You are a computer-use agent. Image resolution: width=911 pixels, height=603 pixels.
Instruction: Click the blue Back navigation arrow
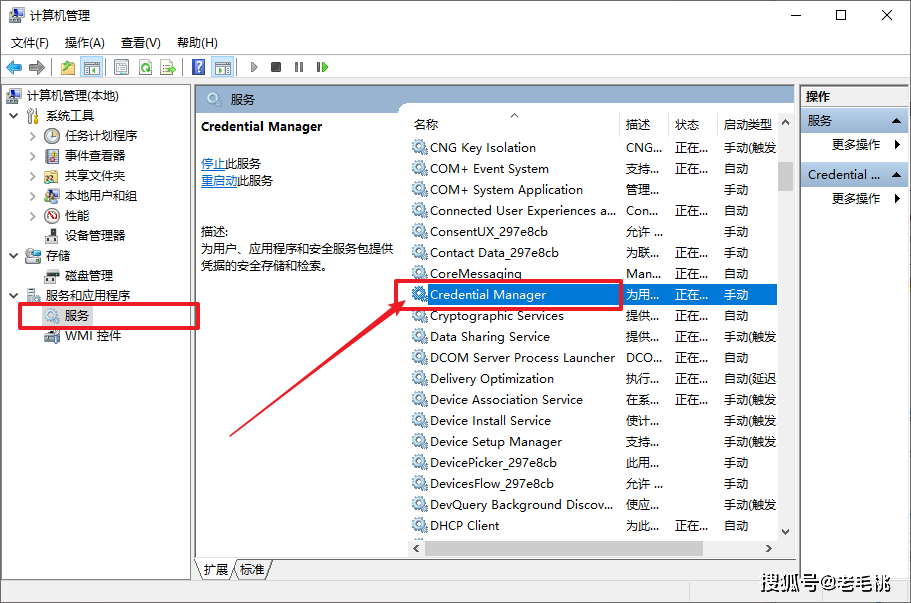14,67
